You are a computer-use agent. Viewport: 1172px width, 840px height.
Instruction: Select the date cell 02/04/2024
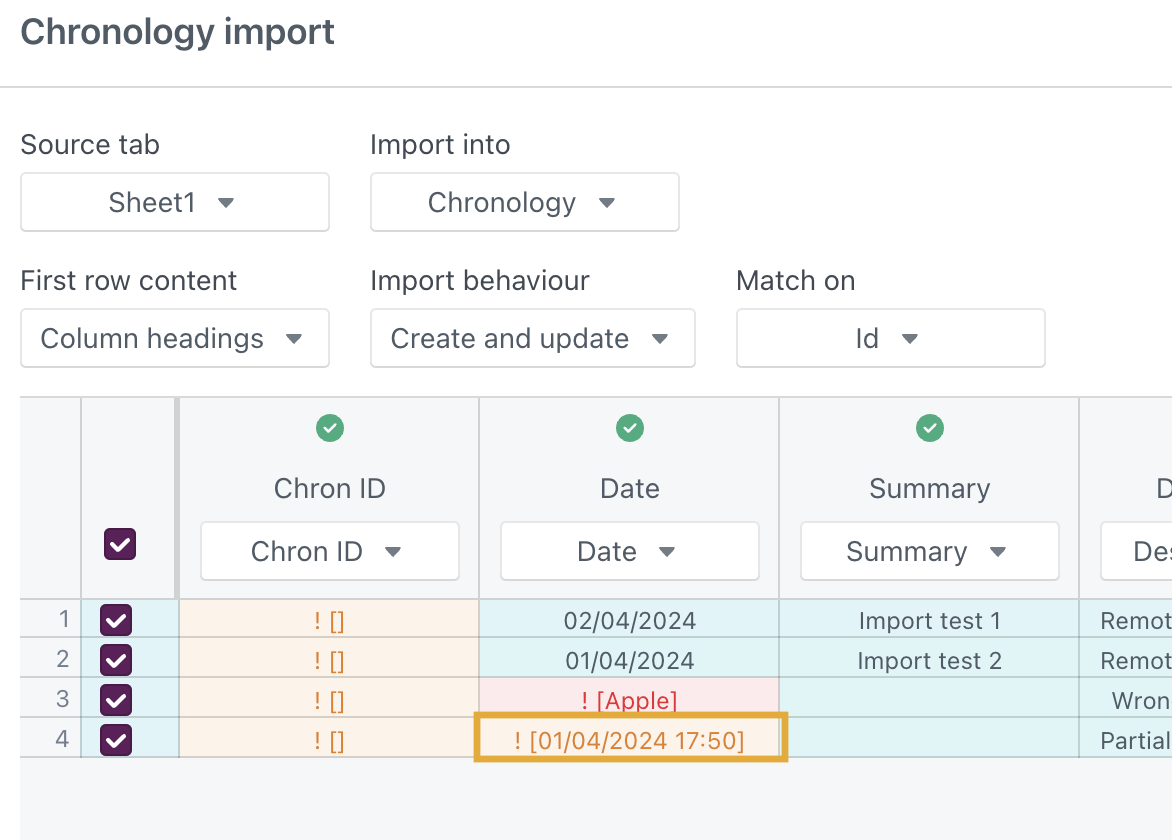point(630,621)
